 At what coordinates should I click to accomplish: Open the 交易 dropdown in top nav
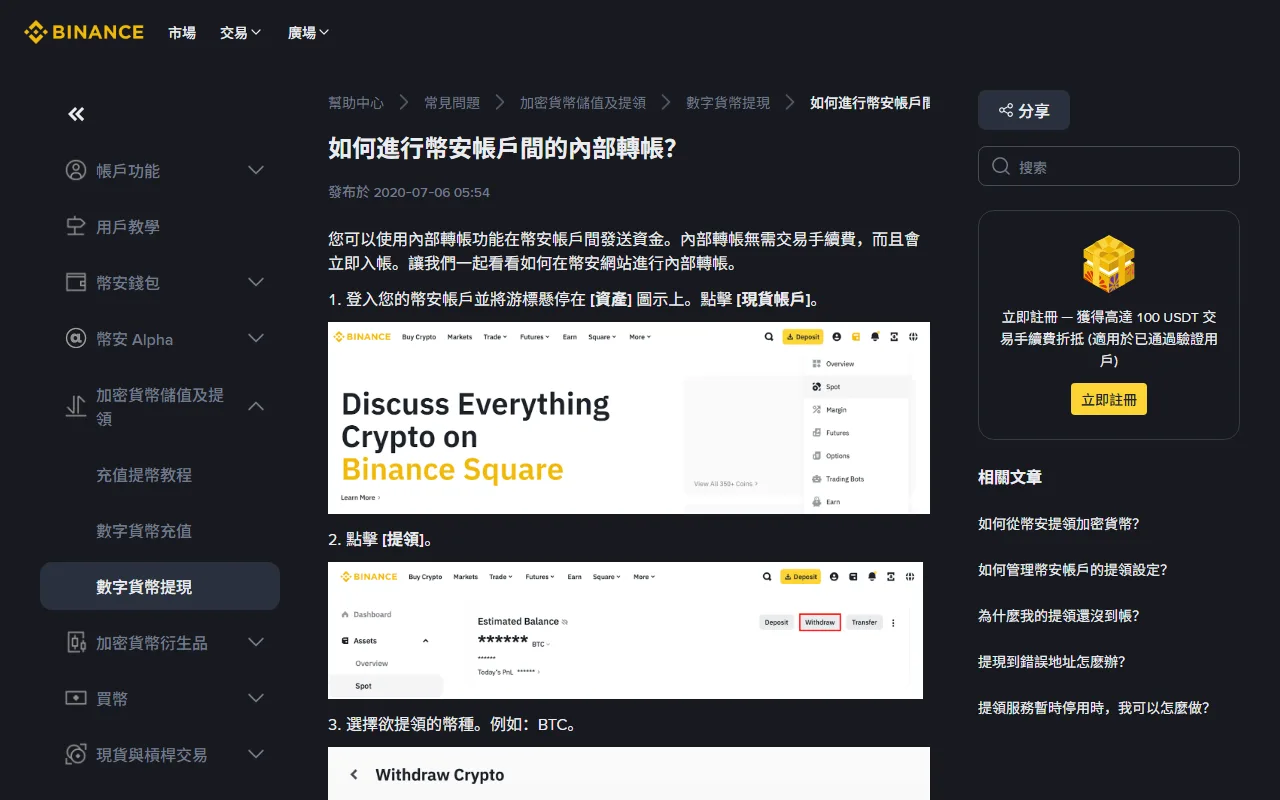(x=241, y=32)
